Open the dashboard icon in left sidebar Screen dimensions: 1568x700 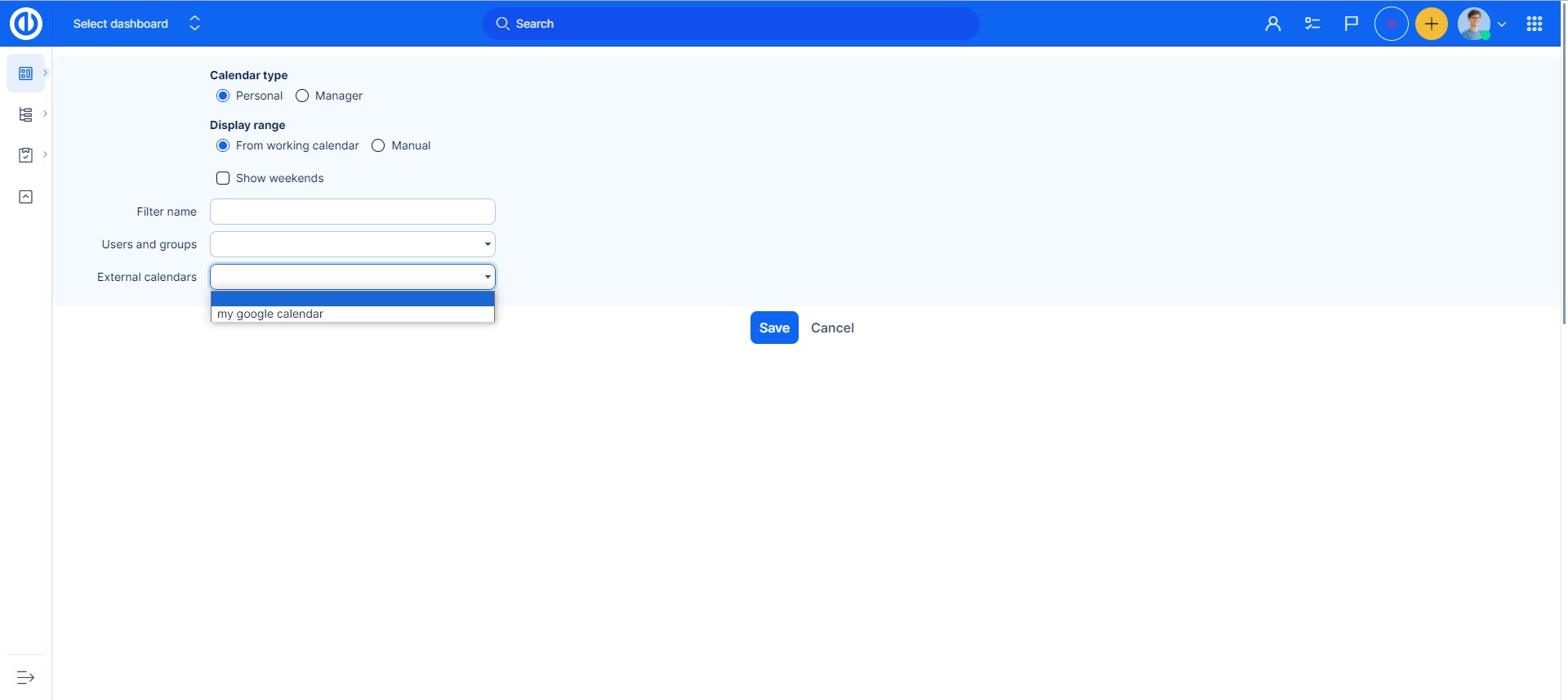pos(25,74)
